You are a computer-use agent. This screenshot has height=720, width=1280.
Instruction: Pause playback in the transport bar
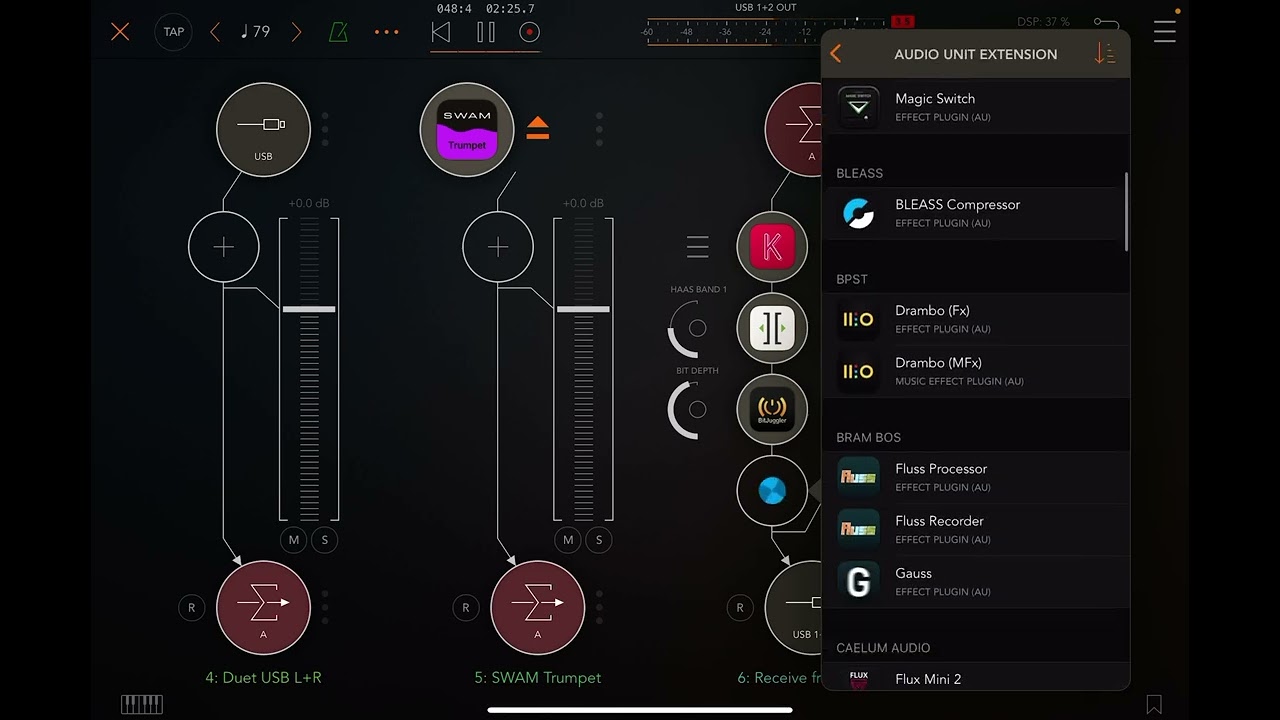click(486, 32)
